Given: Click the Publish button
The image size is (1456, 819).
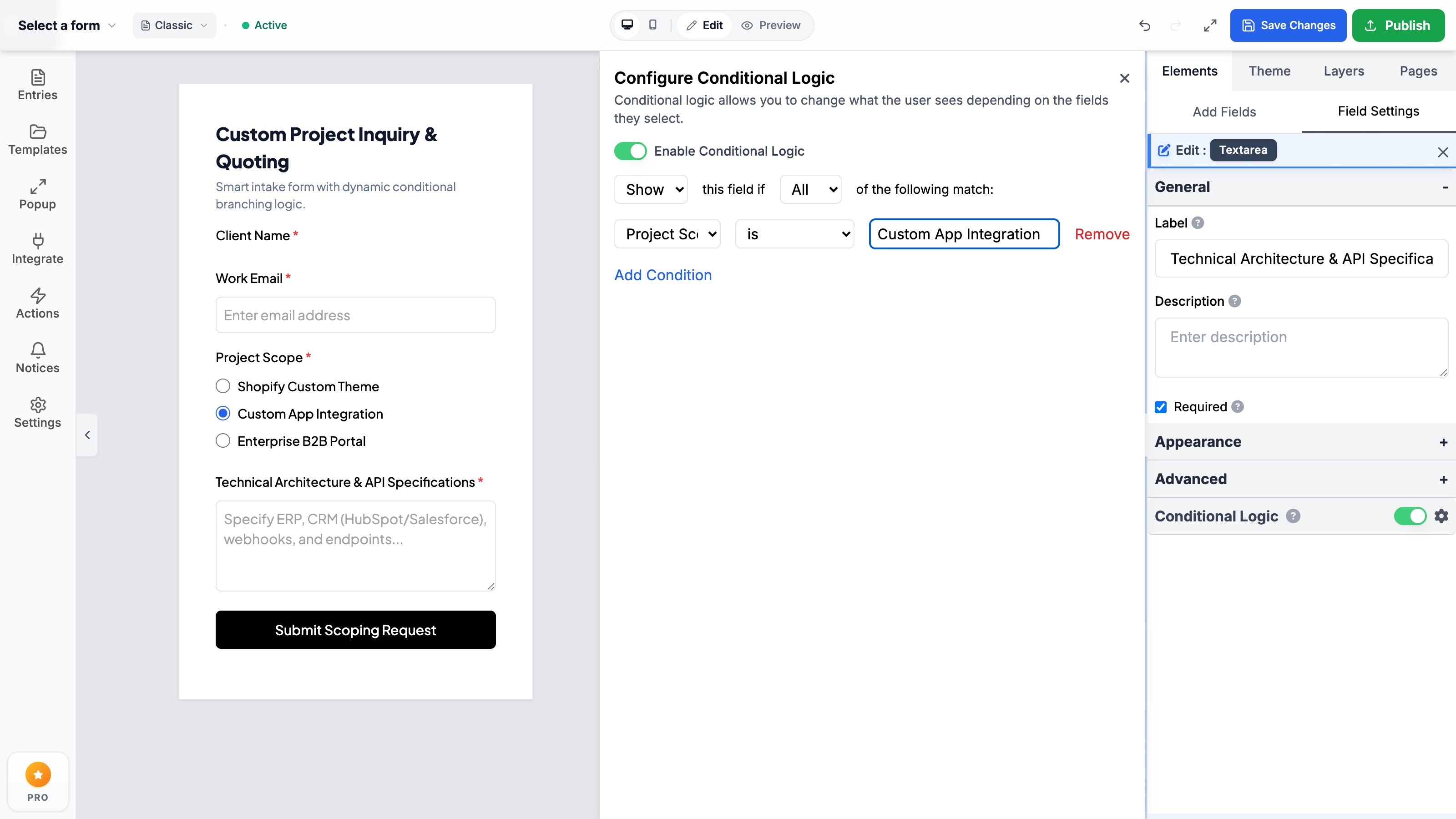Looking at the screenshot, I should pyautogui.click(x=1398, y=25).
